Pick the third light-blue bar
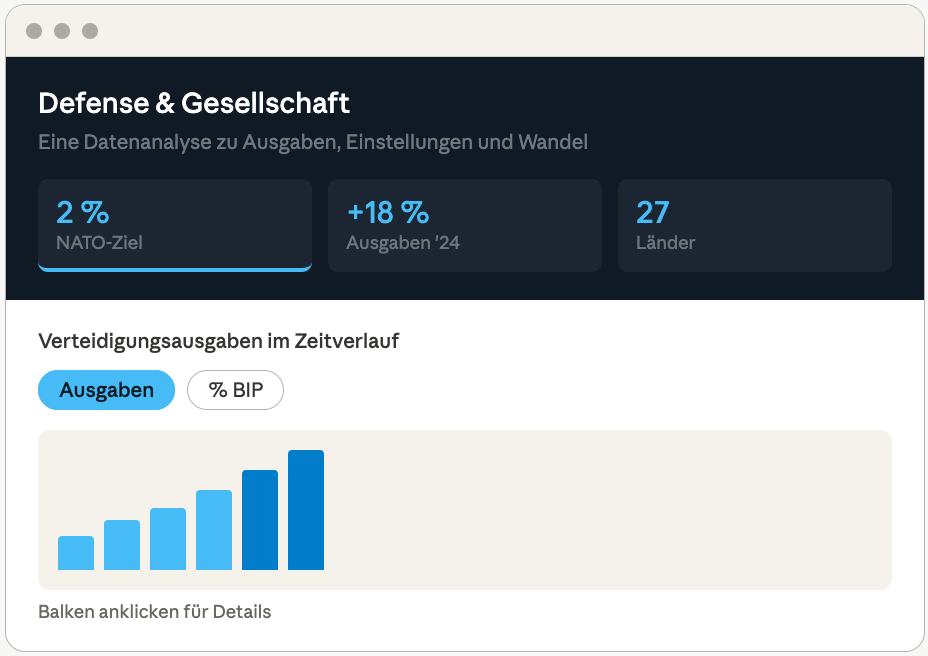The image size is (928, 656). [x=168, y=539]
